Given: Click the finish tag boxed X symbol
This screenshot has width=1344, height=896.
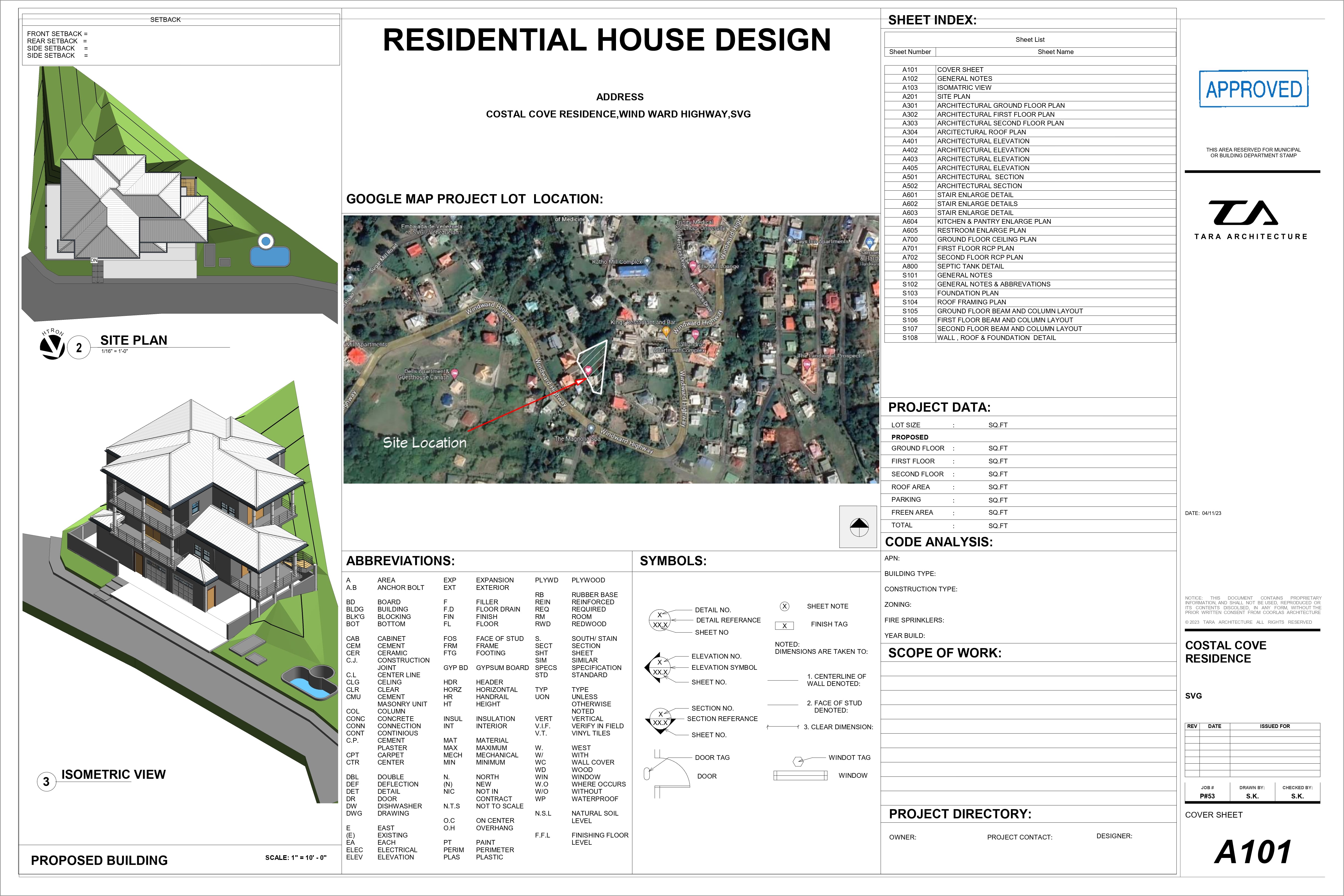Looking at the screenshot, I should click(x=784, y=626).
